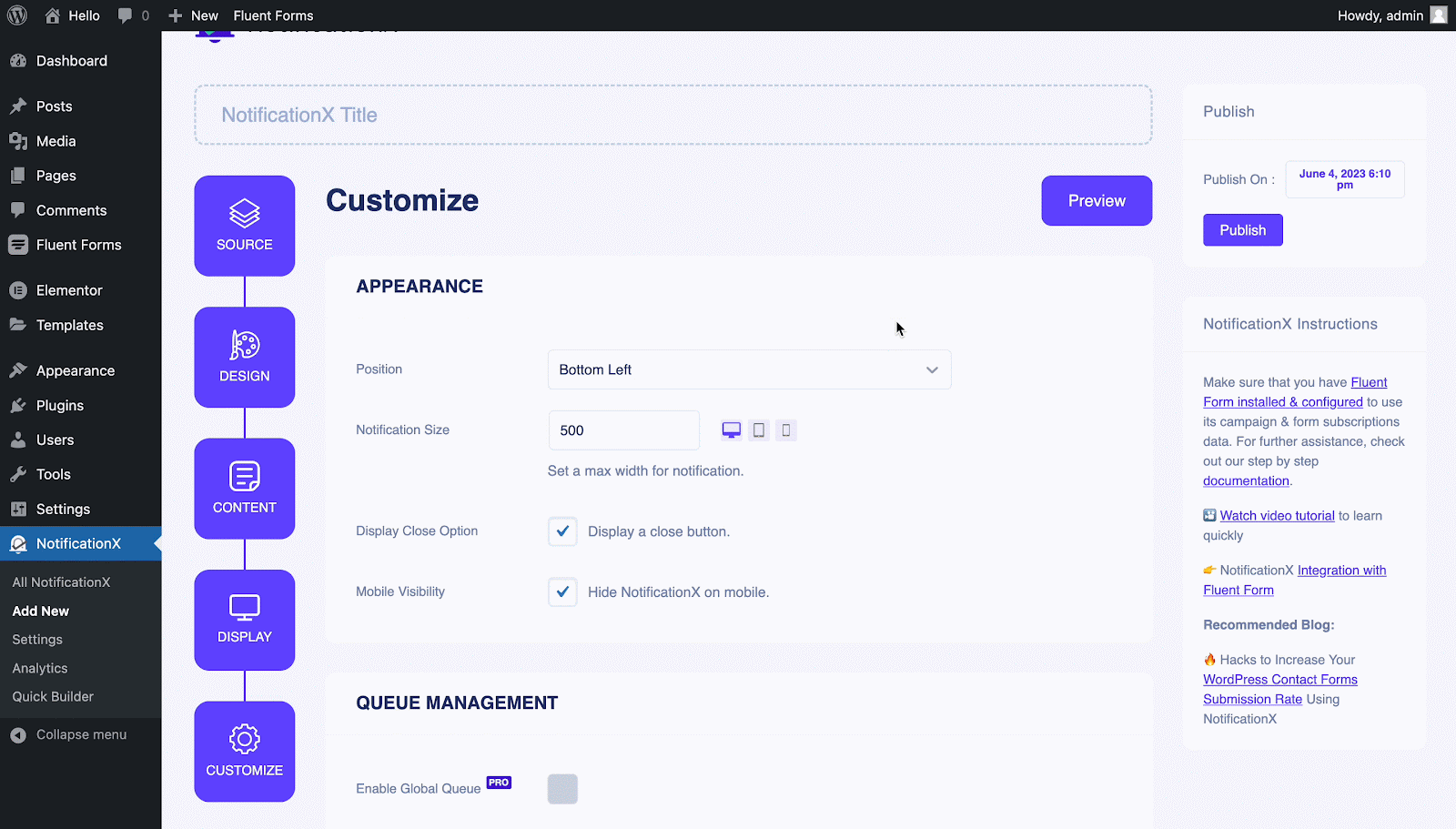This screenshot has height=829, width=1456.
Task: Select mobile device size icon
Action: pyautogui.click(x=786, y=430)
